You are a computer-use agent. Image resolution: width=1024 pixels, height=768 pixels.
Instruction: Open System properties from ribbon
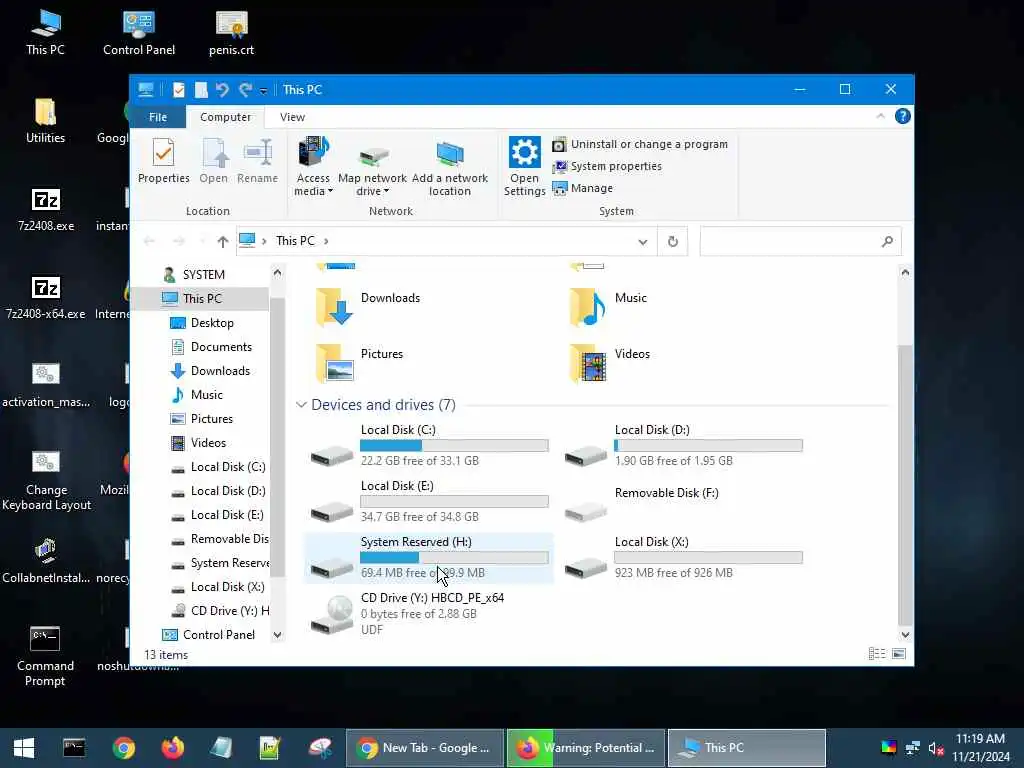(x=607, y=167)
